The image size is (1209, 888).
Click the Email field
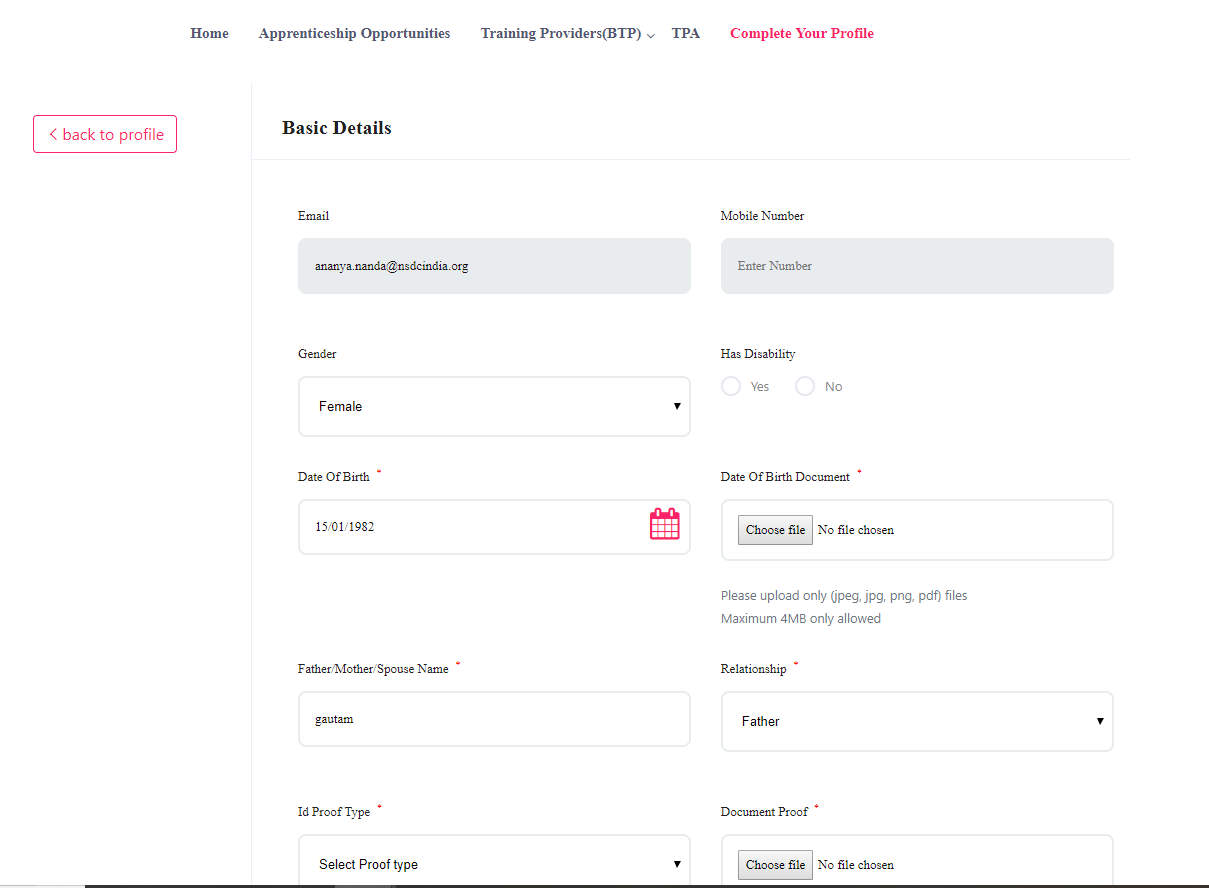(x=494, y=266)
